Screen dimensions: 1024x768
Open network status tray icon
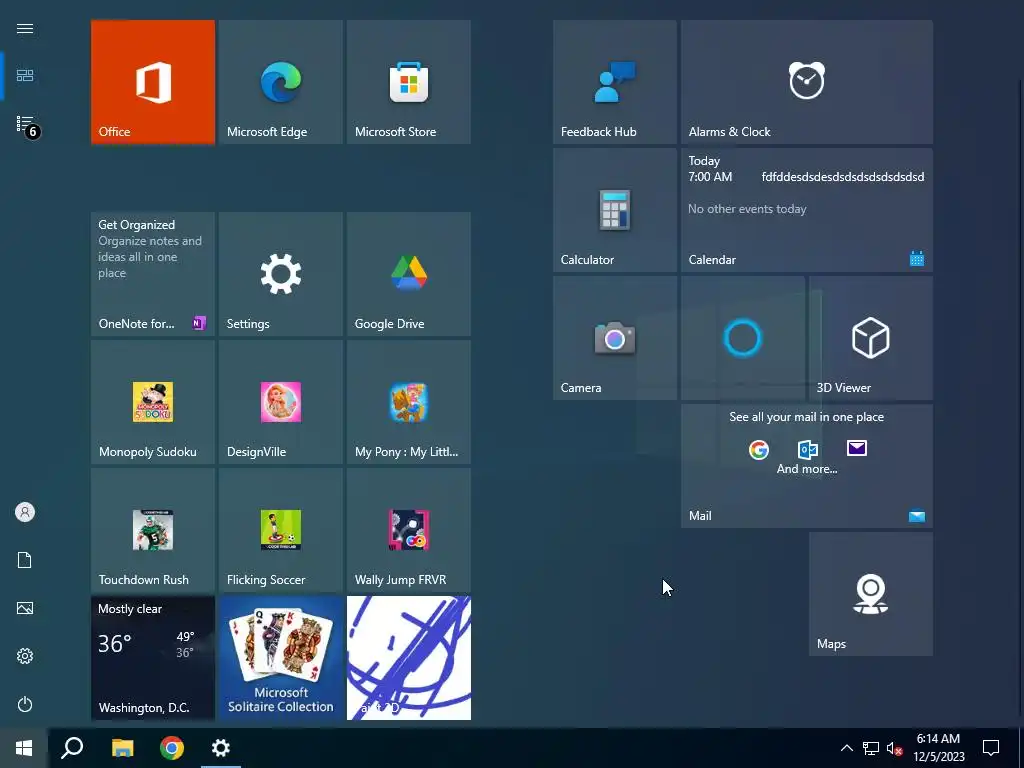(x=871, y=748)
